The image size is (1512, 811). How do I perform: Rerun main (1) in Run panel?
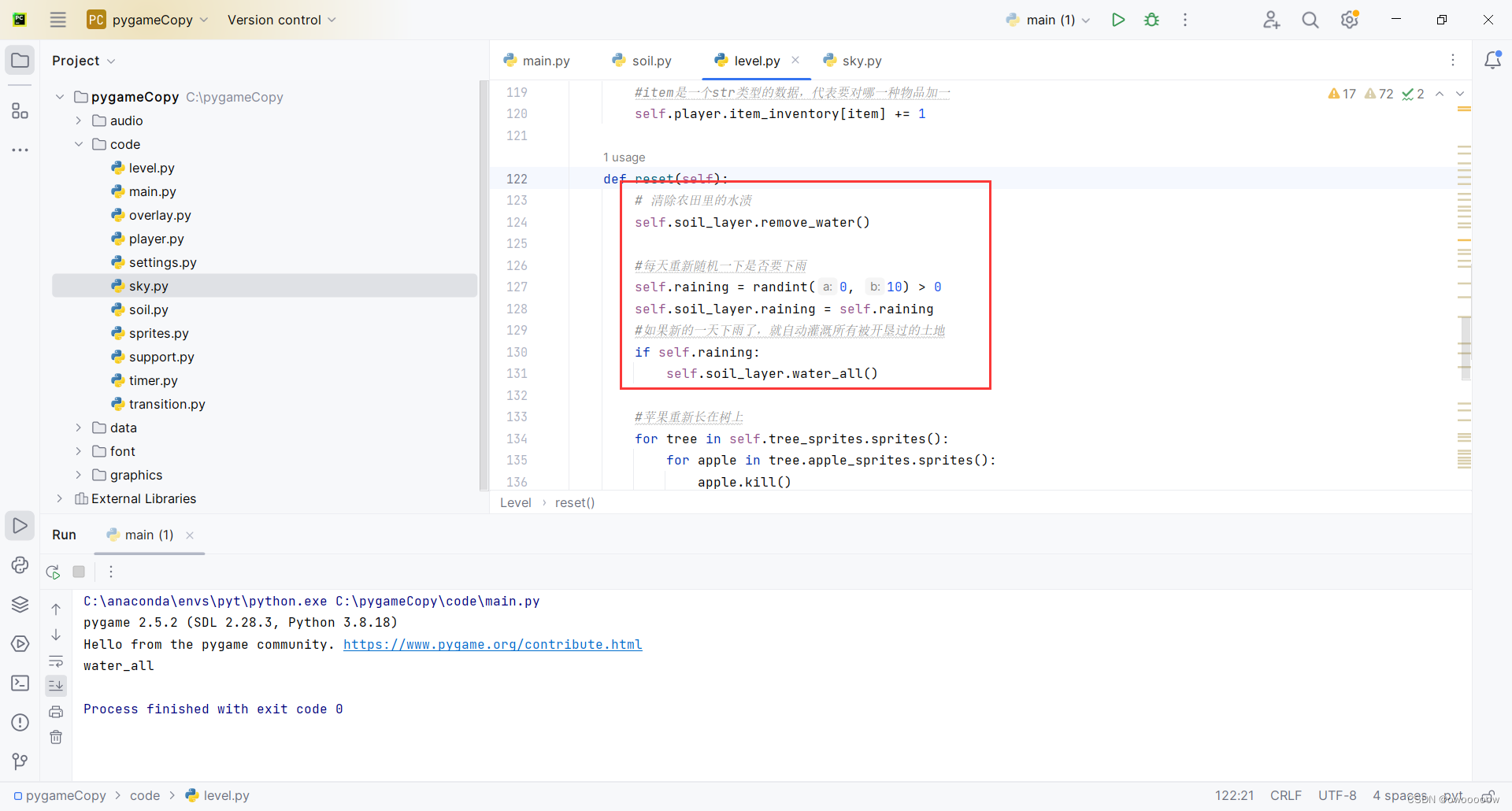(x=54, y=572)
